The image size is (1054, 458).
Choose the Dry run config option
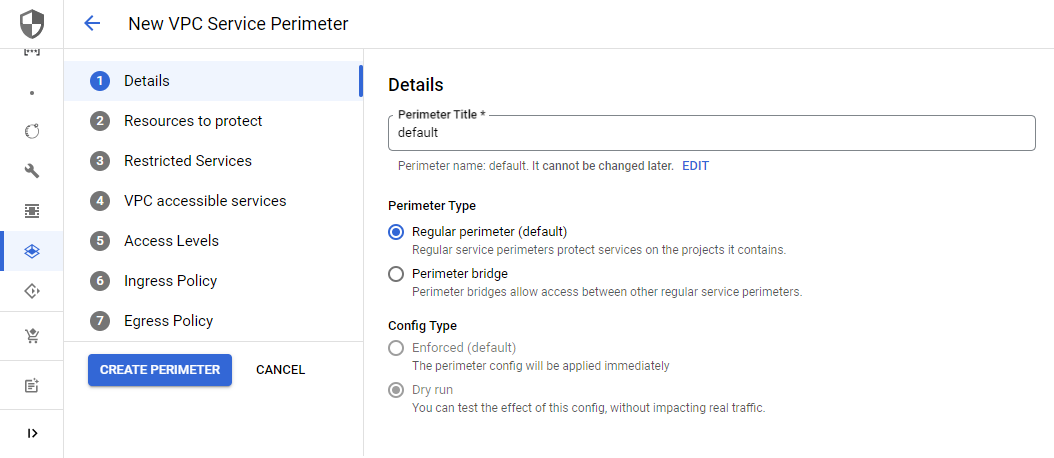pos(396,389)
